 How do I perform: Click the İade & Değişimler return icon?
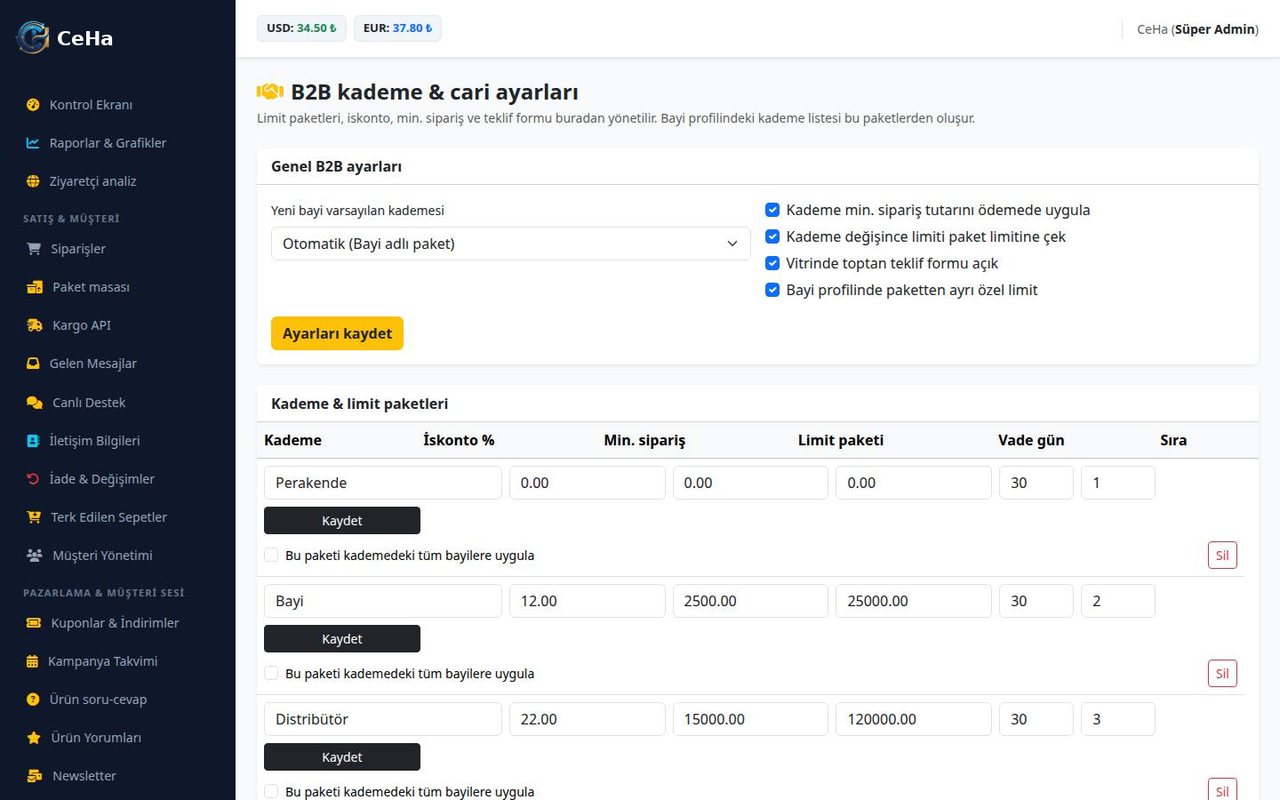pyautogui.click(x=33, y=479)
